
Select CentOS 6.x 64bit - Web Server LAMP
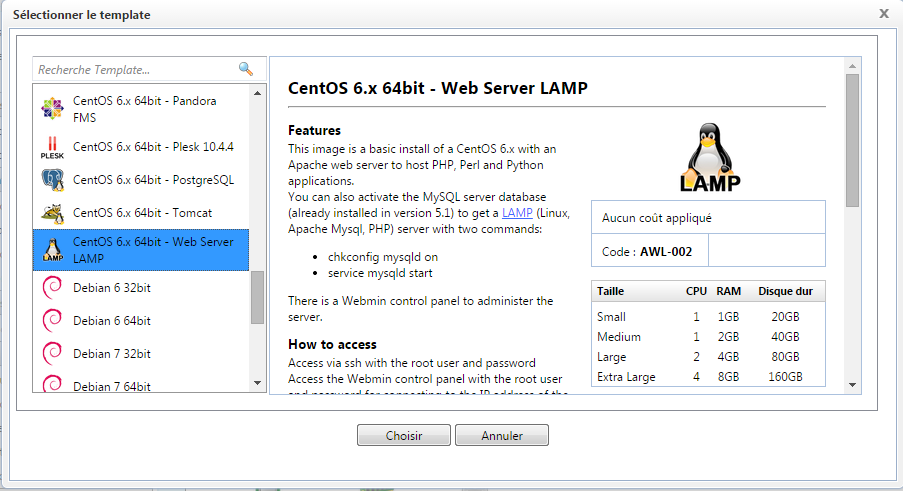[152, 250]
